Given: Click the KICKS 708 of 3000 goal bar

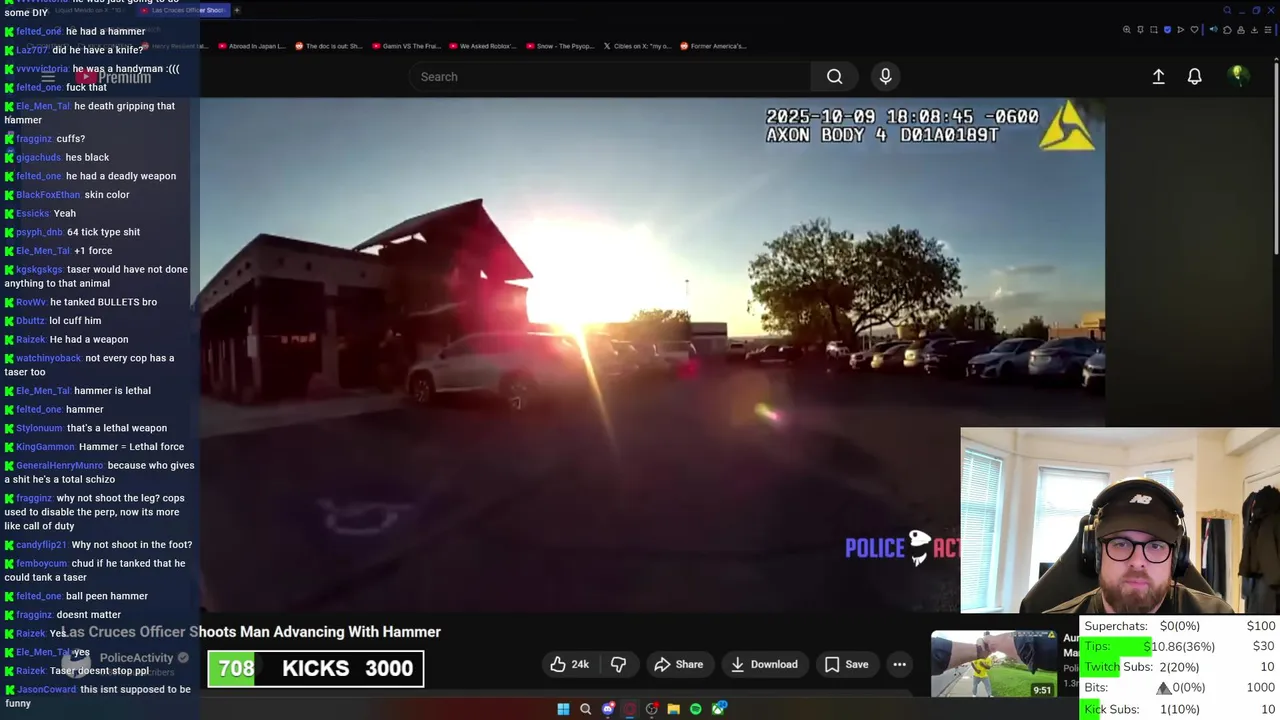Looking at the screenshot, I should click(x=316, y=668).
